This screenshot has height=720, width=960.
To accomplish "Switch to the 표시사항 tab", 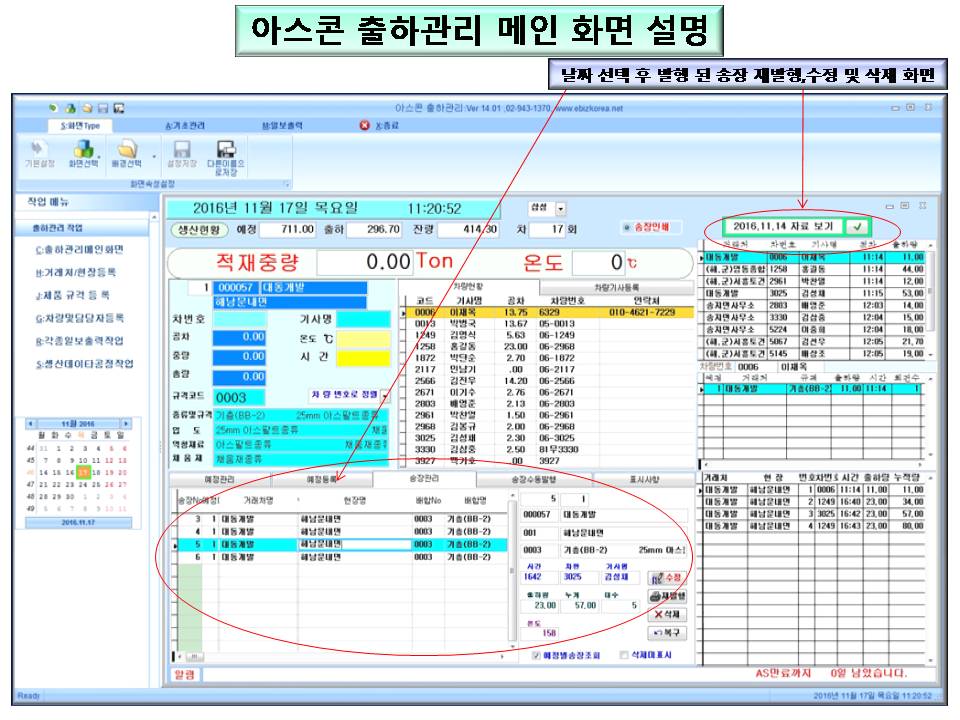I will [644, 479].
